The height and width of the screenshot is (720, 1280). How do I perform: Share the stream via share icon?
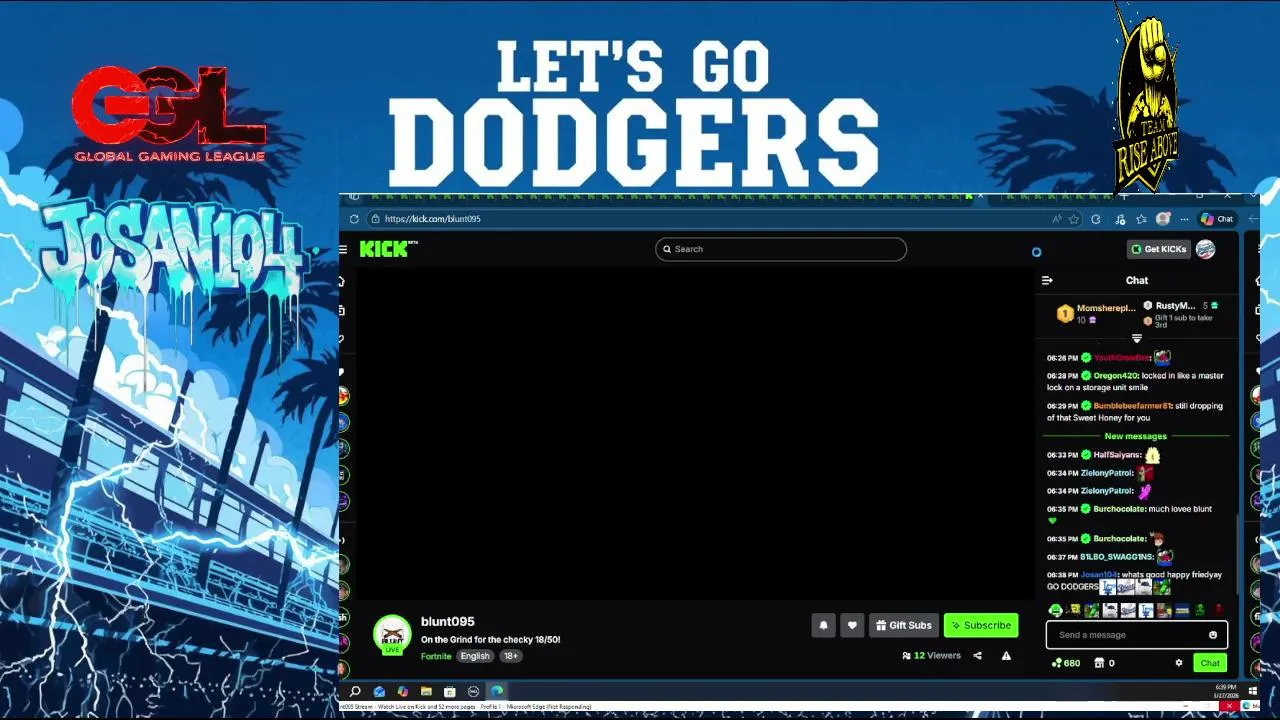[977, 656]
